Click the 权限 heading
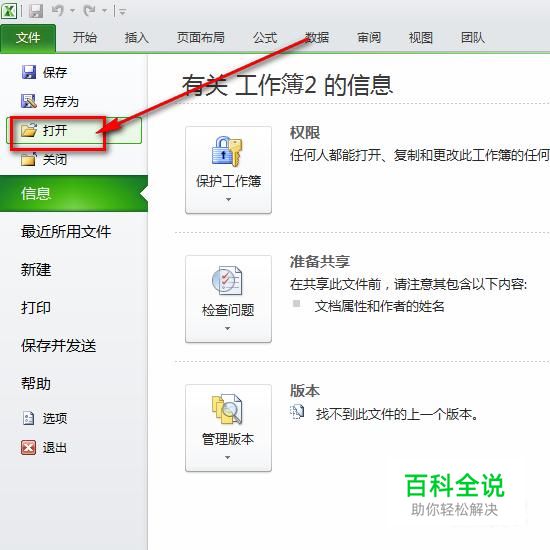The height and width of the screenshot is (550, 550). click(305, 133)
